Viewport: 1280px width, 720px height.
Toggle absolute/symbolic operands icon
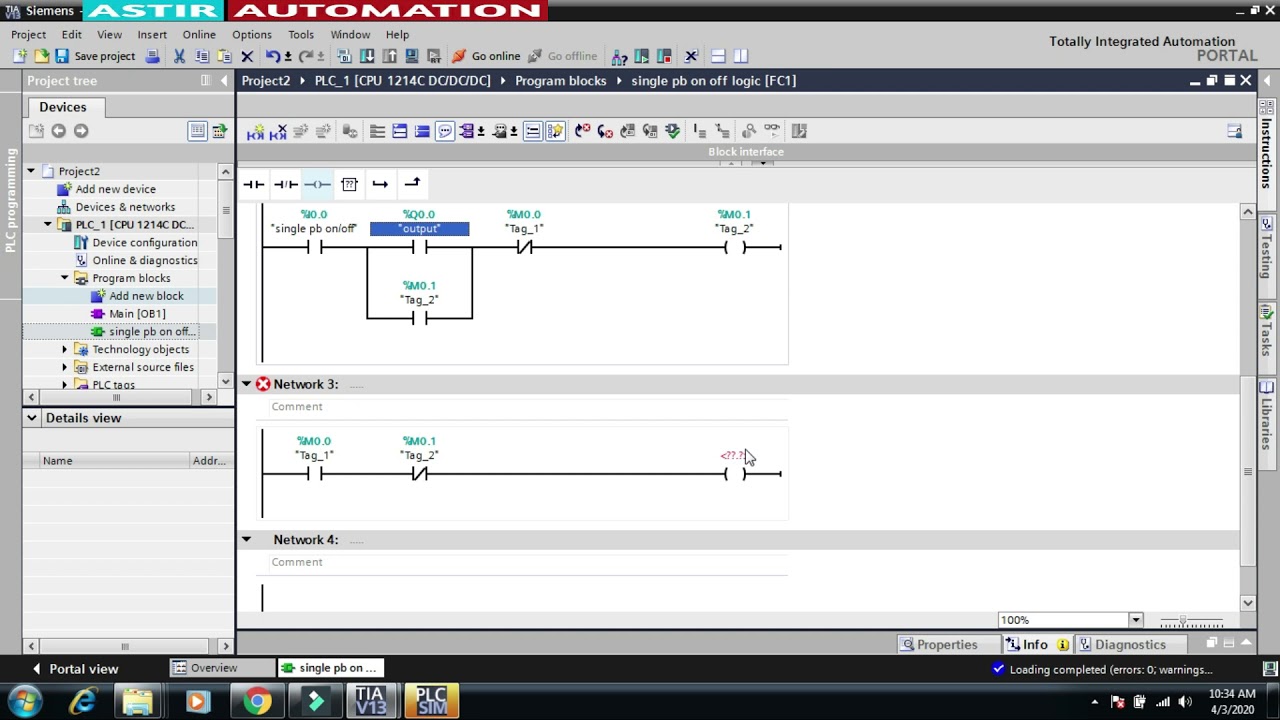(x=469, y=131)
